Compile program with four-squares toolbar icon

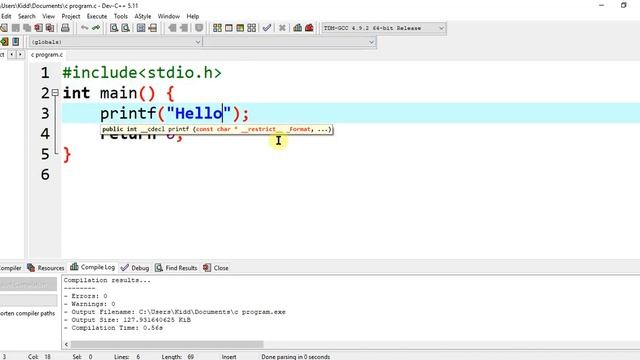point(218,28)
